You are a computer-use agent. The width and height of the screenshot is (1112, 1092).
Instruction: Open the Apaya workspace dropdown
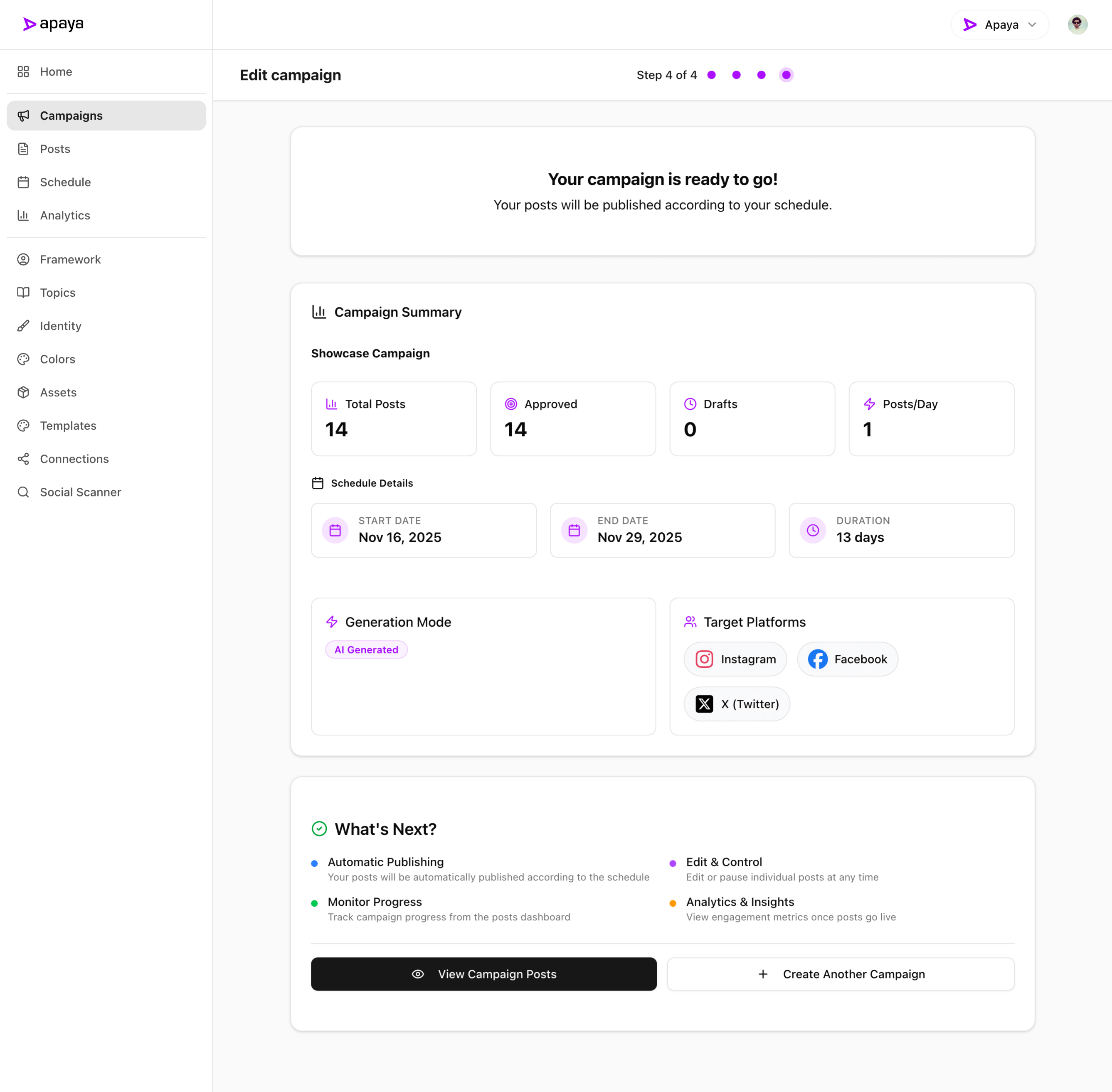[999, 25]
